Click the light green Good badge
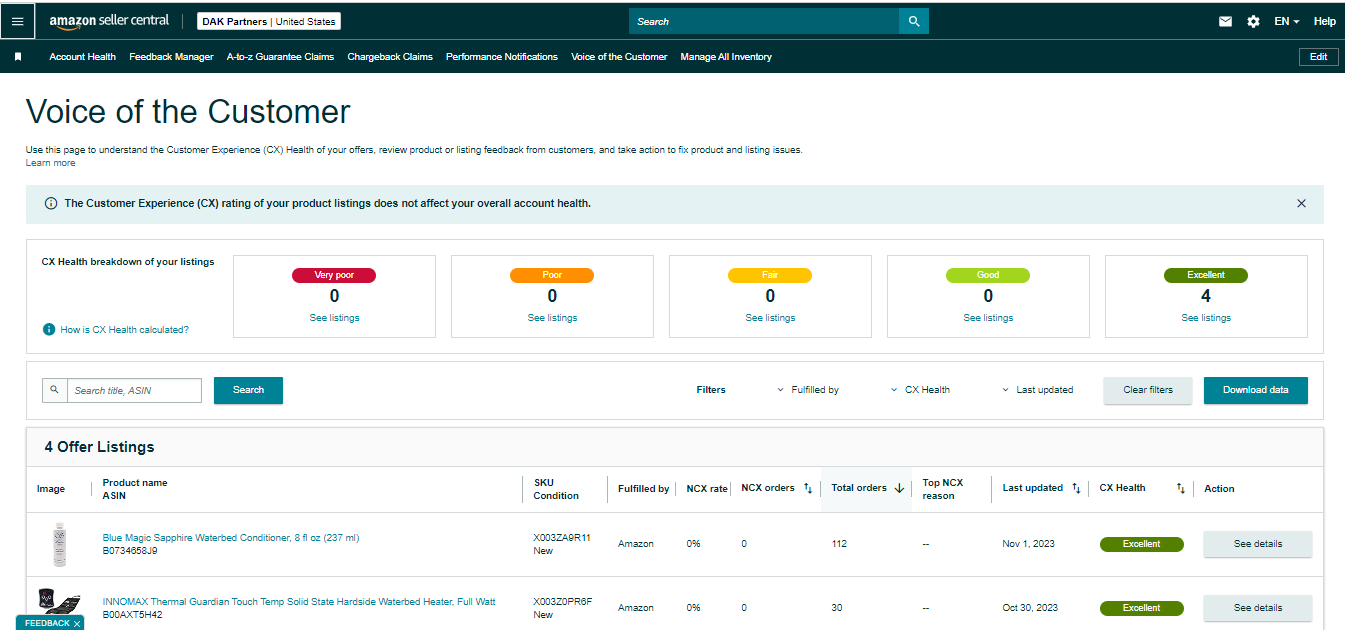The image size is (1345, 630). point(988,275)
